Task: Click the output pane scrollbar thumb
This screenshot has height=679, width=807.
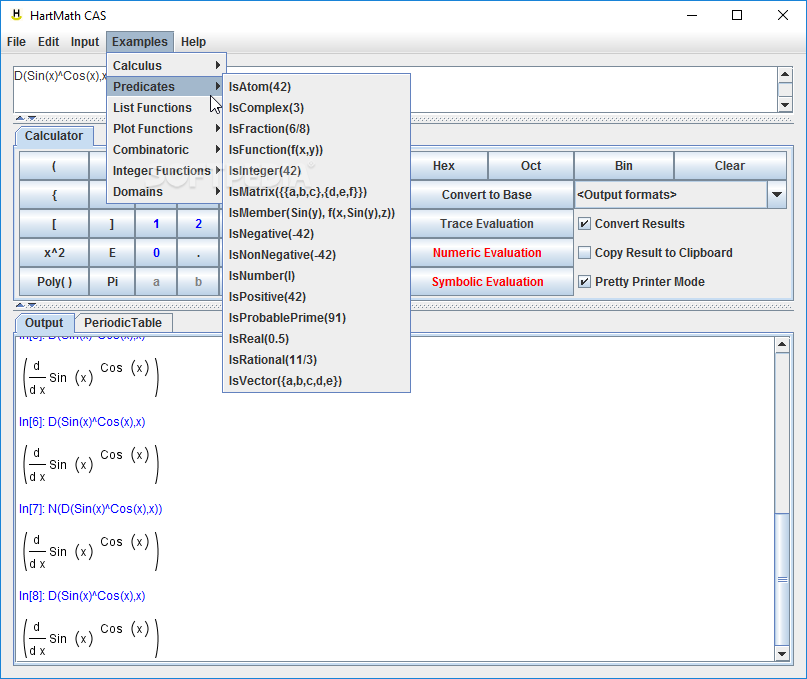Action: 782,579
